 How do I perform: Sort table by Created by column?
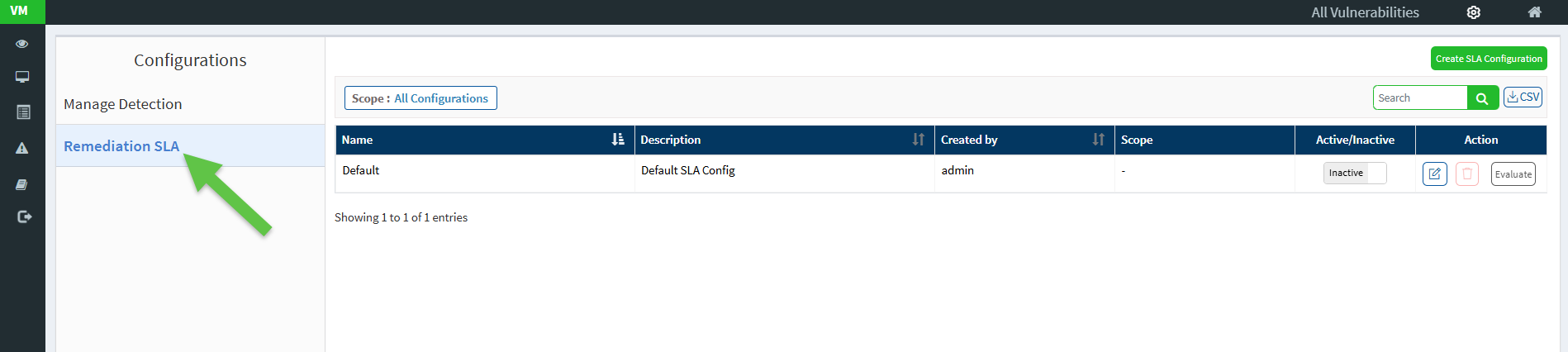click(x=1098, y=140)
